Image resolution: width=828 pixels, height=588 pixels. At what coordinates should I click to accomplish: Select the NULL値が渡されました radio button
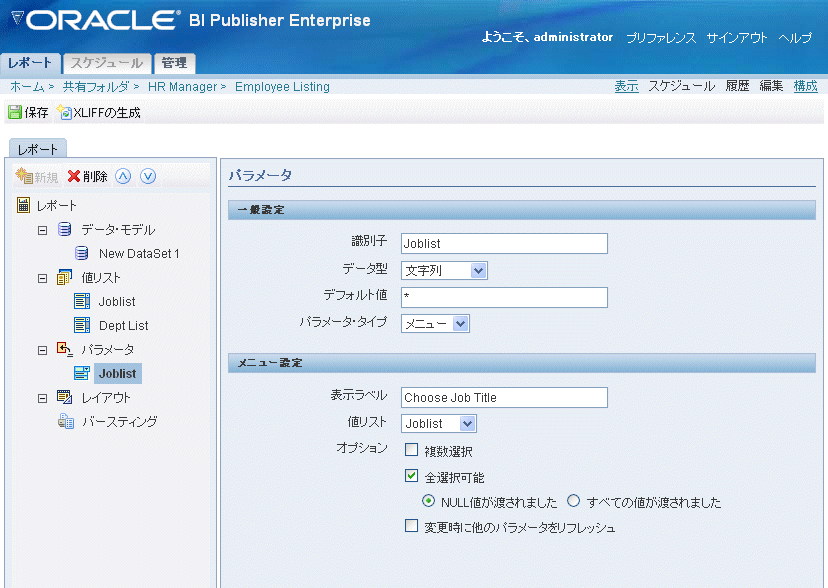coord(428,501)
